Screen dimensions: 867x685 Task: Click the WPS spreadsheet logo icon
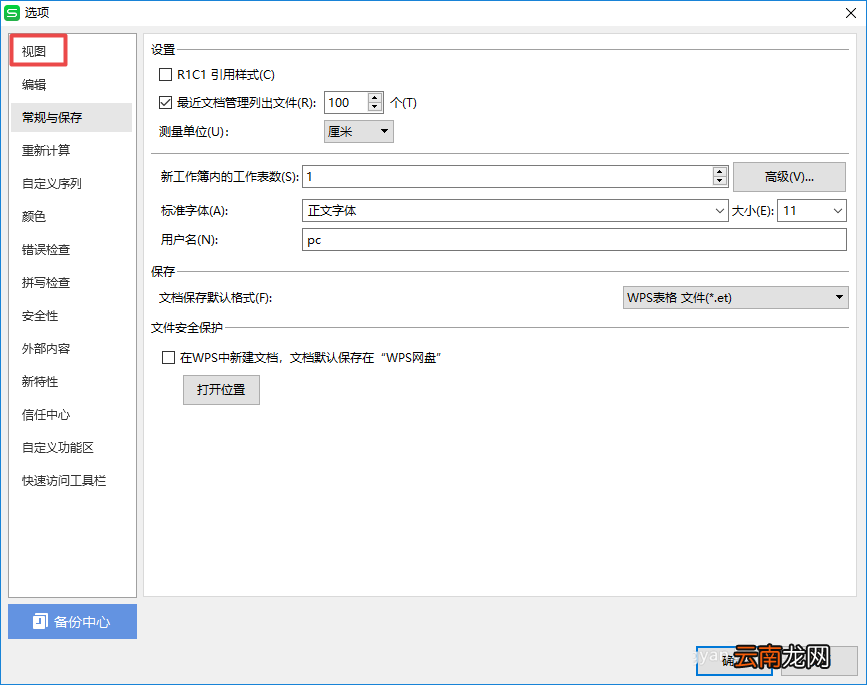pos(12,12)
